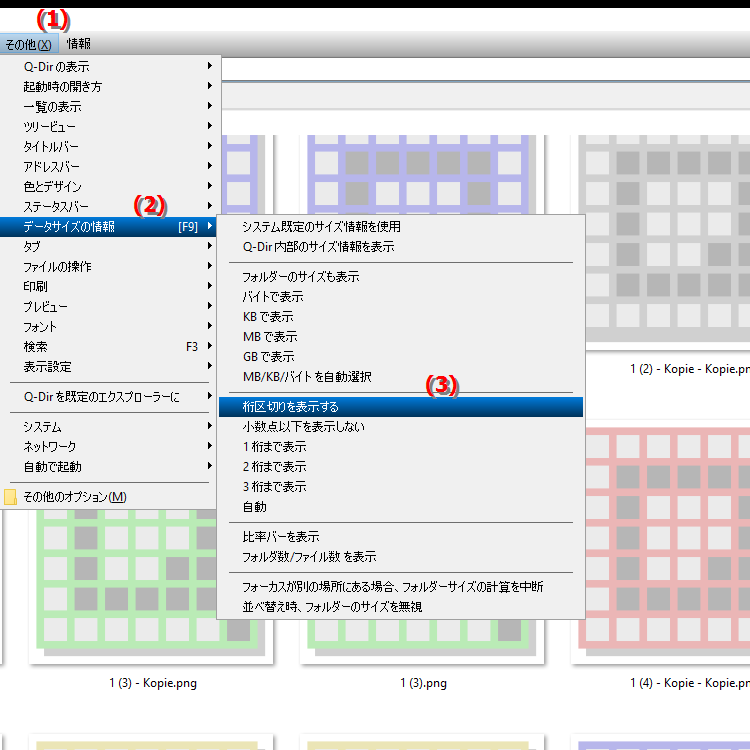Expand arrow next to 自動で起動

pos(210,466)
